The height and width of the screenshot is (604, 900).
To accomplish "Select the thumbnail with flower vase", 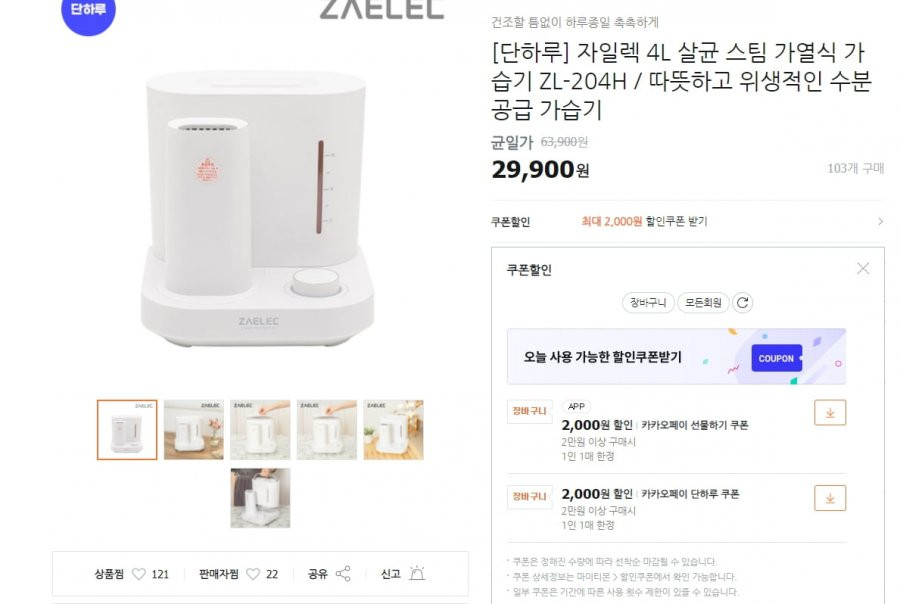I will [194, 430].
